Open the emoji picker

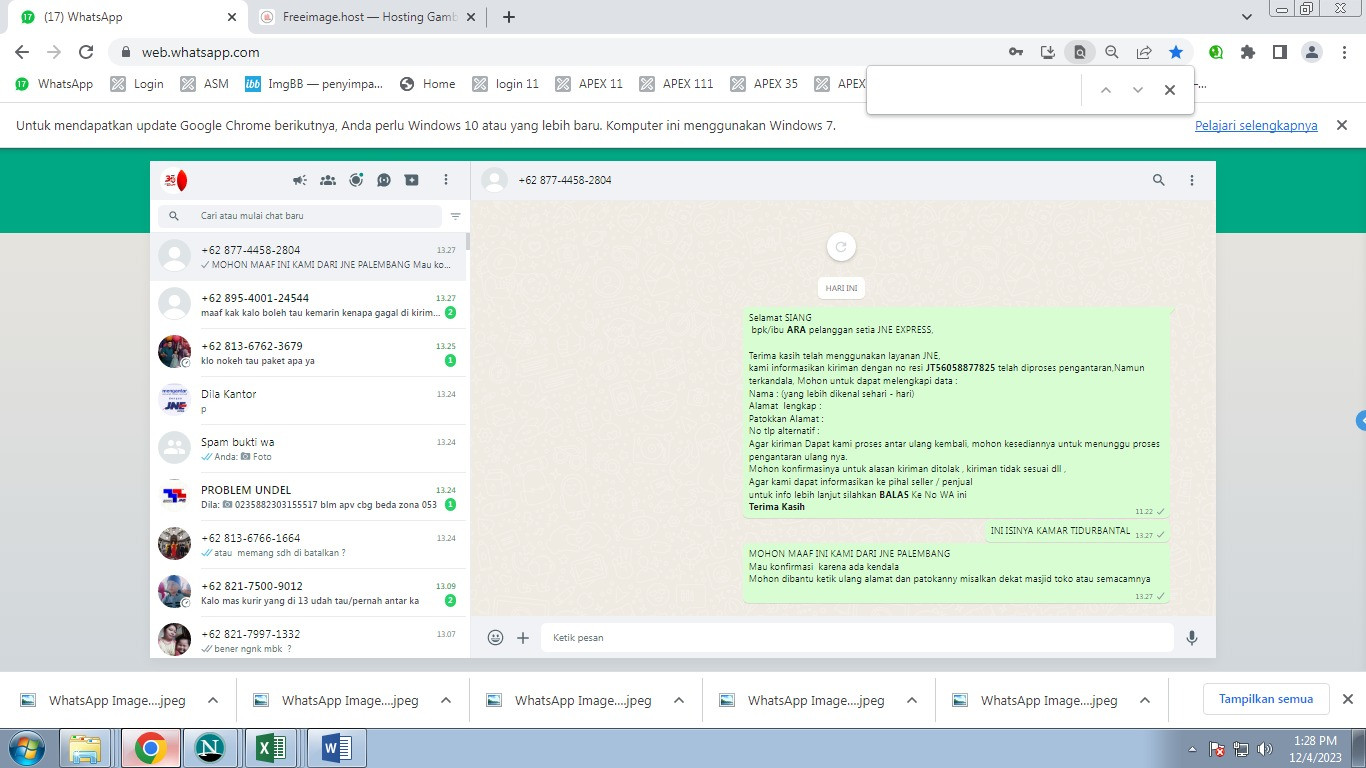[x=495, y=637]
